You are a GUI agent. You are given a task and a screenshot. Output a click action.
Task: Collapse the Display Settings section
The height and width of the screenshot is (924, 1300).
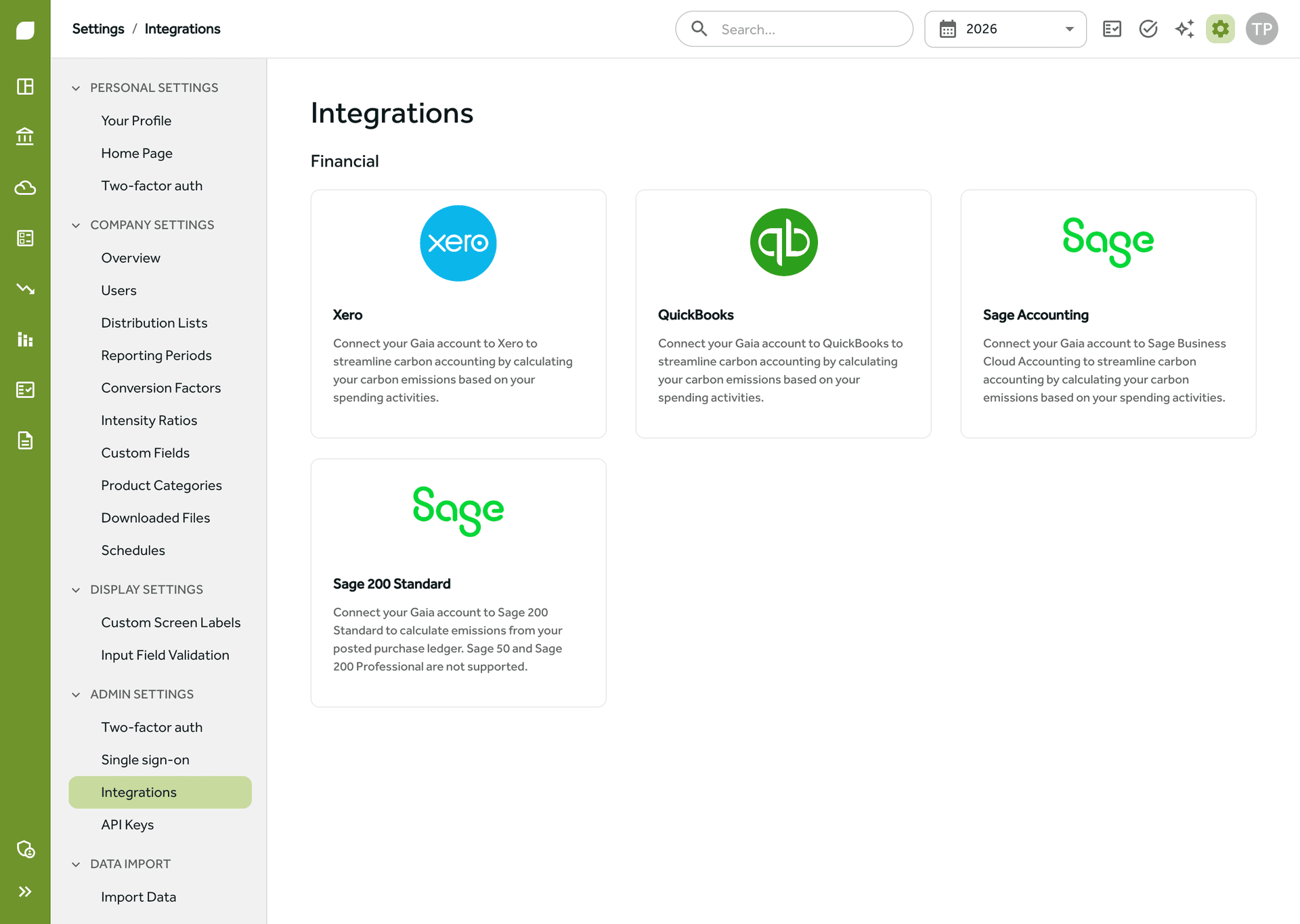pos(76,590)
